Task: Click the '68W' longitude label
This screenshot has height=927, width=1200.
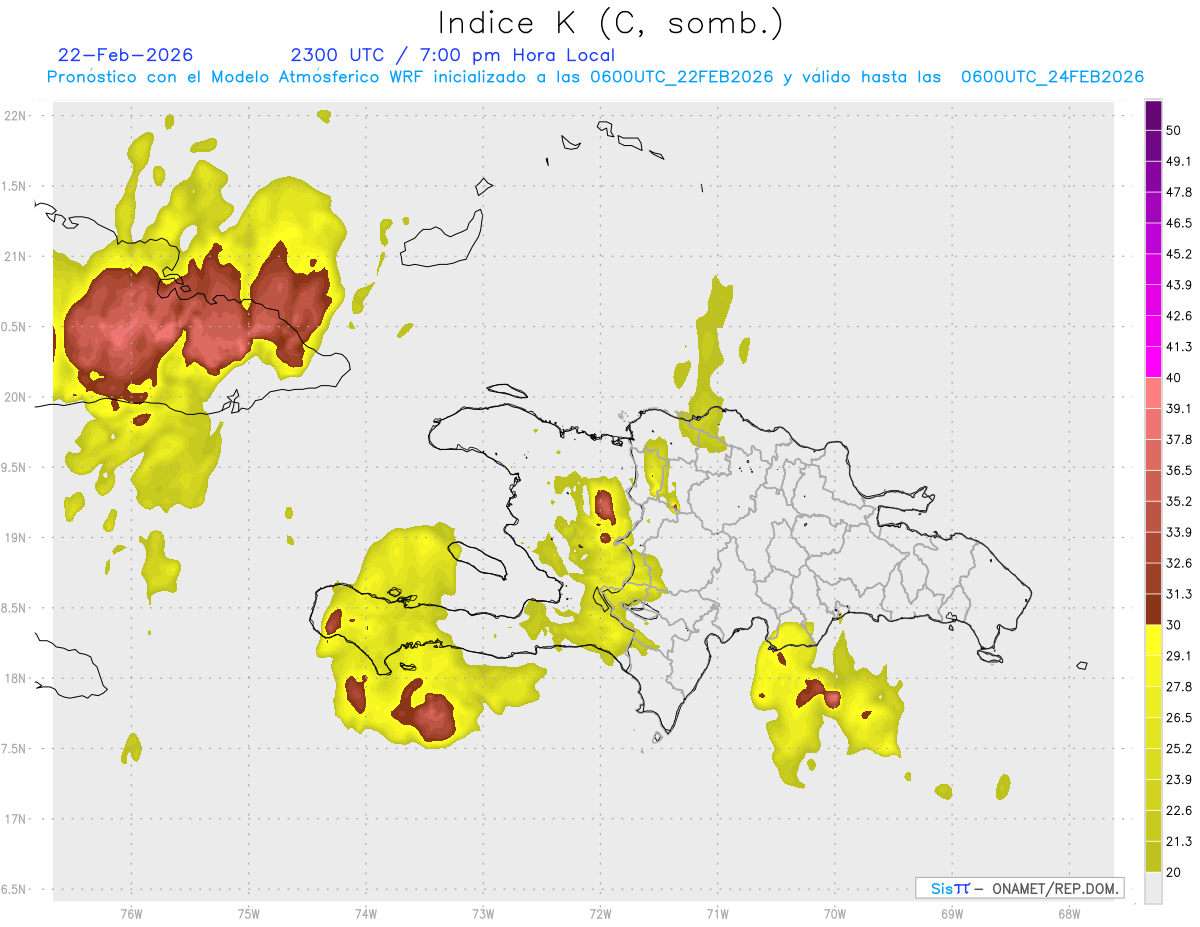Action: click(x=1068, y=913)
